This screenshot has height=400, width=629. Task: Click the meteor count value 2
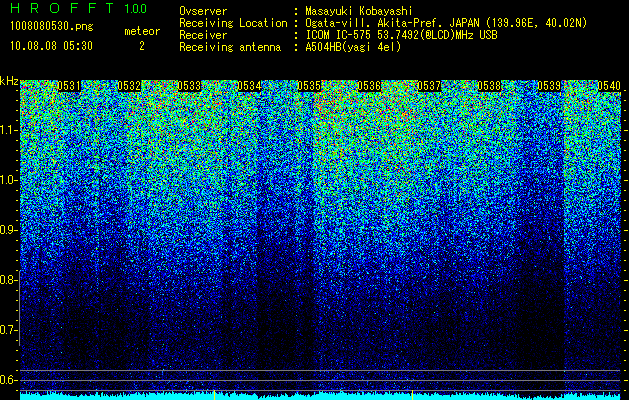142,46
